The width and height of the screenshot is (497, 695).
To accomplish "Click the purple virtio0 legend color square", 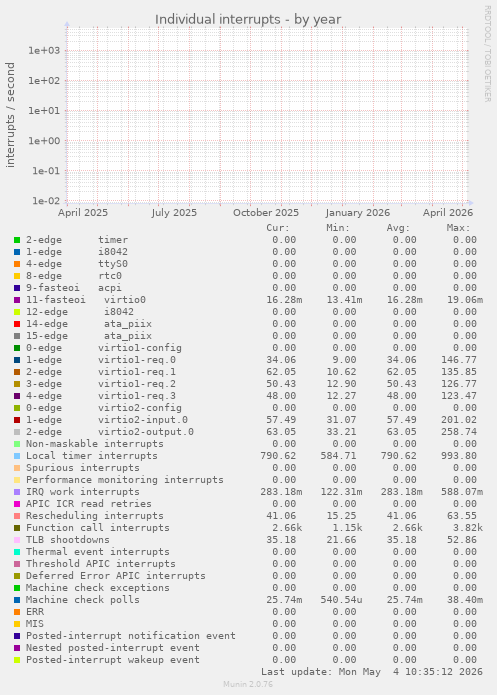I will point(17,300).
